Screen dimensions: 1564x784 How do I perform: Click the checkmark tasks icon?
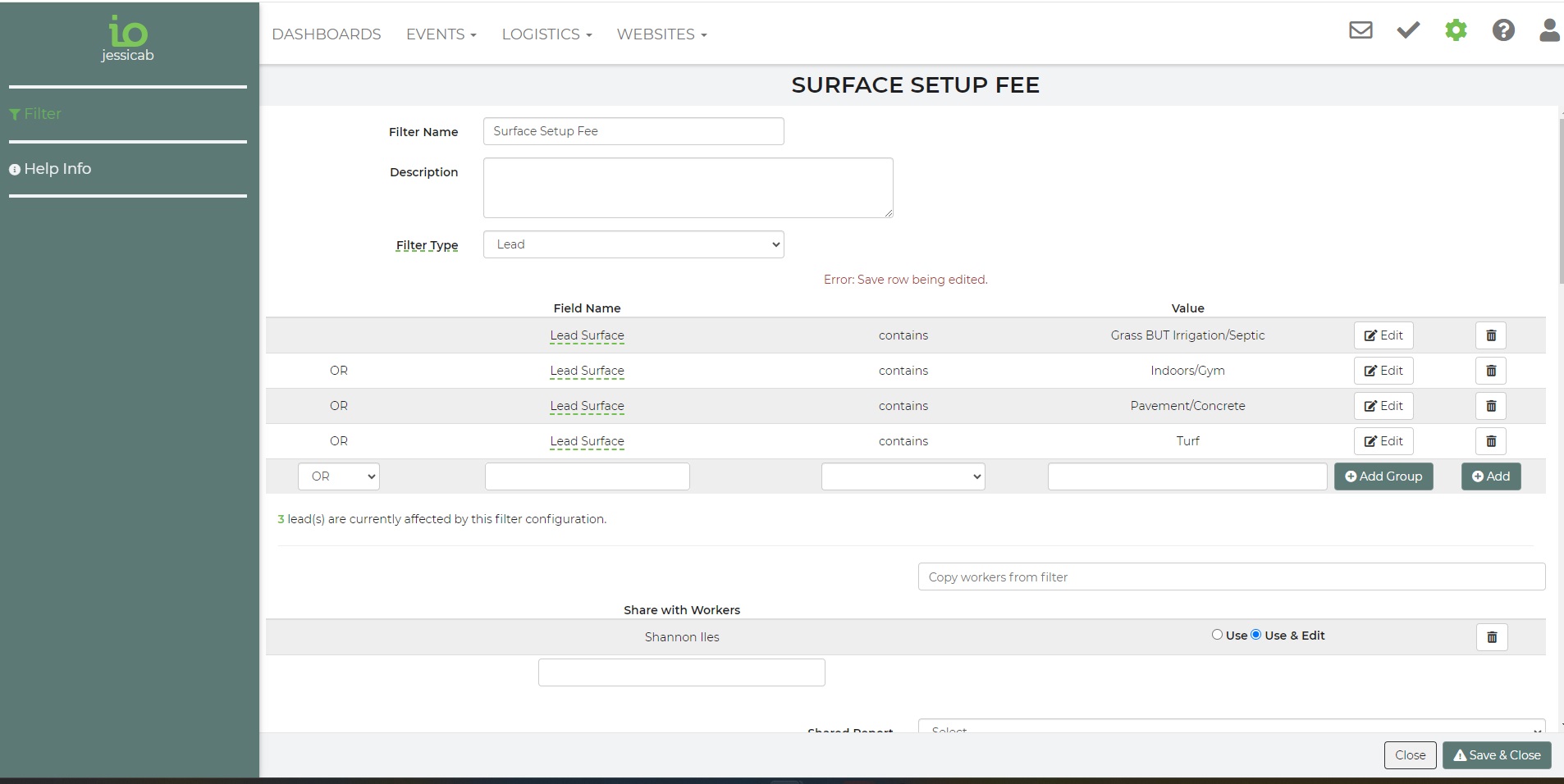point(1408,31)
